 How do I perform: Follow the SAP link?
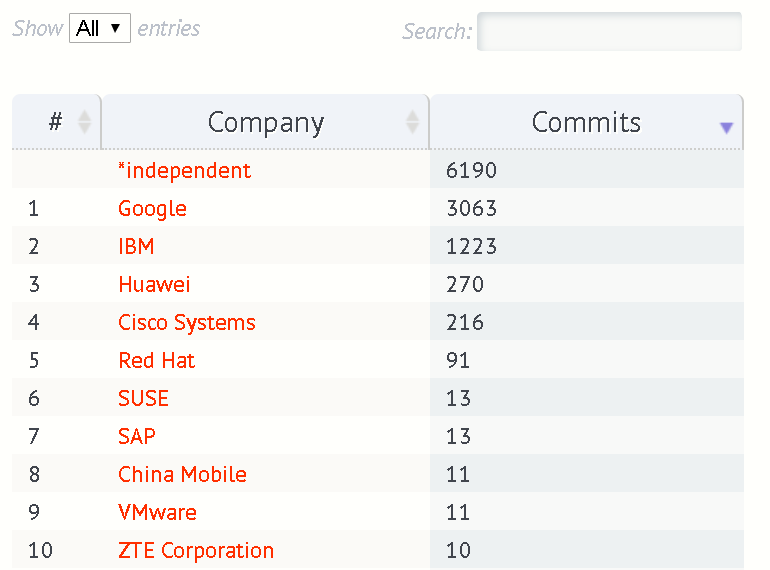pos(137,436)
